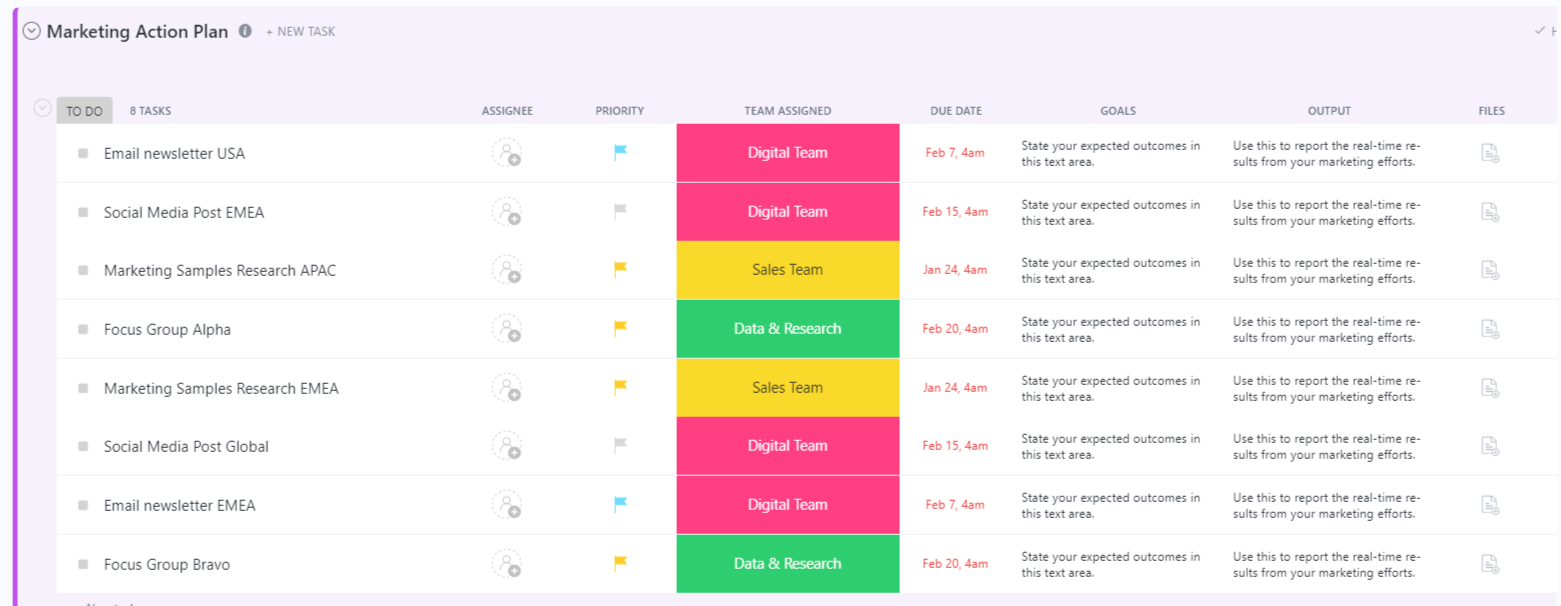Click assignee icon for Marketing Samples Research EMEA
1561x606 pixels.
pos(506,388)
